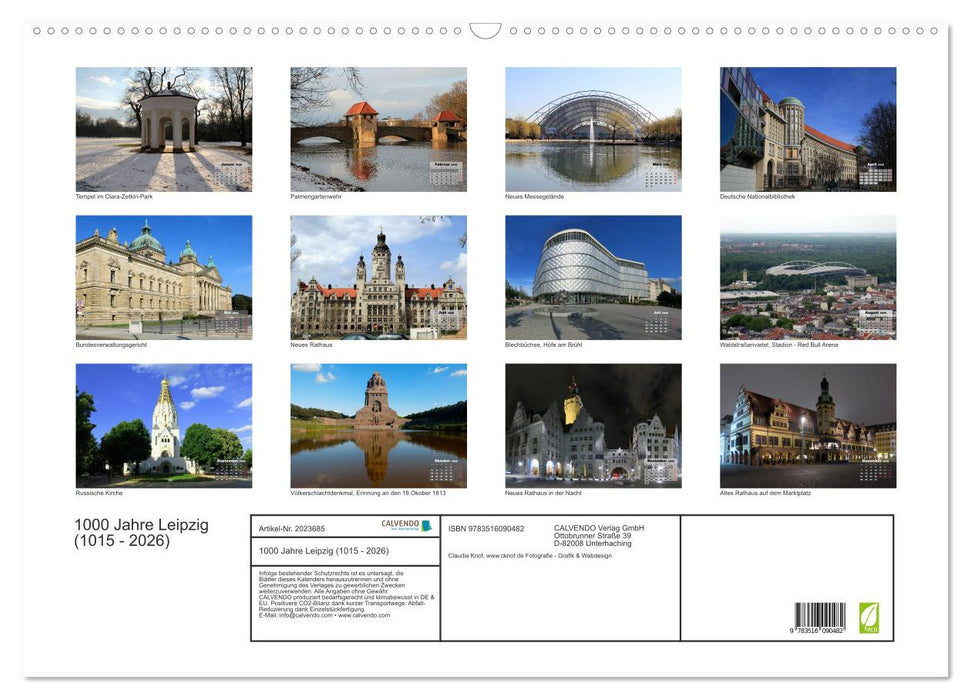Open the Tempel im Clara-Zetkin-Park photo

pyautogui.click(x=163, y=128)
